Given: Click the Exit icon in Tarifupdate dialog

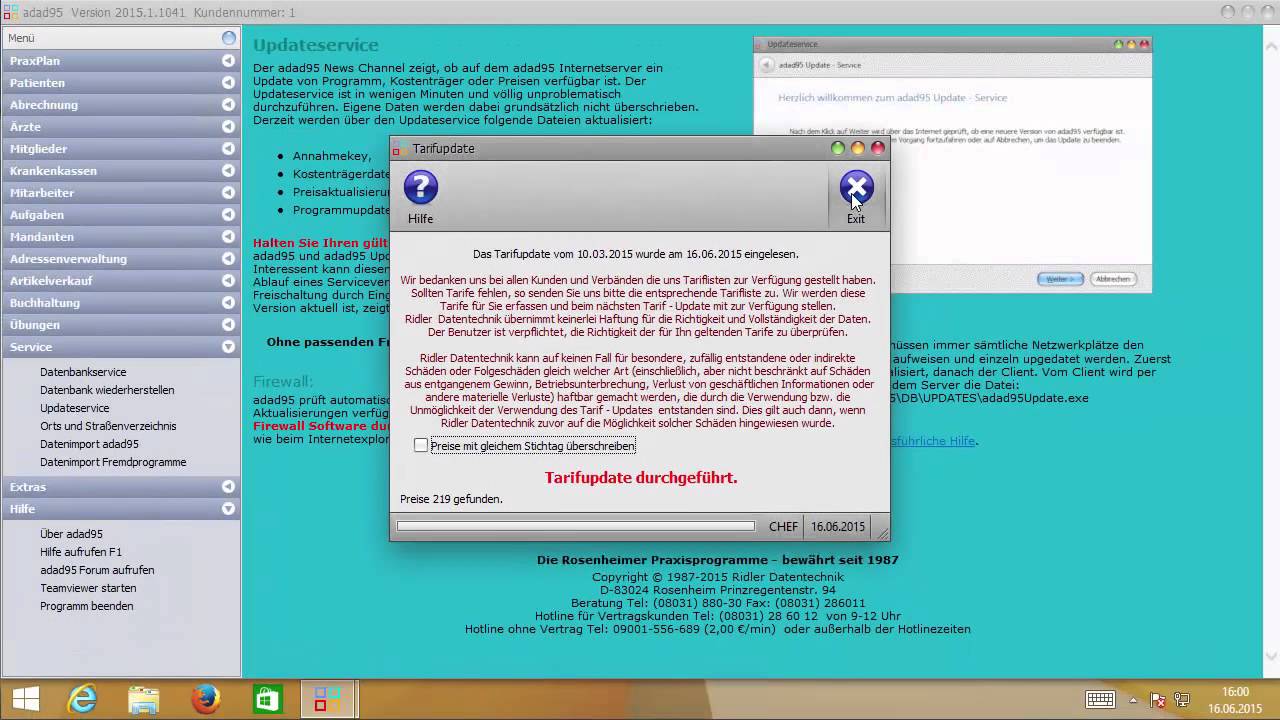Looking at the screenshot, I should (x=856, y=188).
